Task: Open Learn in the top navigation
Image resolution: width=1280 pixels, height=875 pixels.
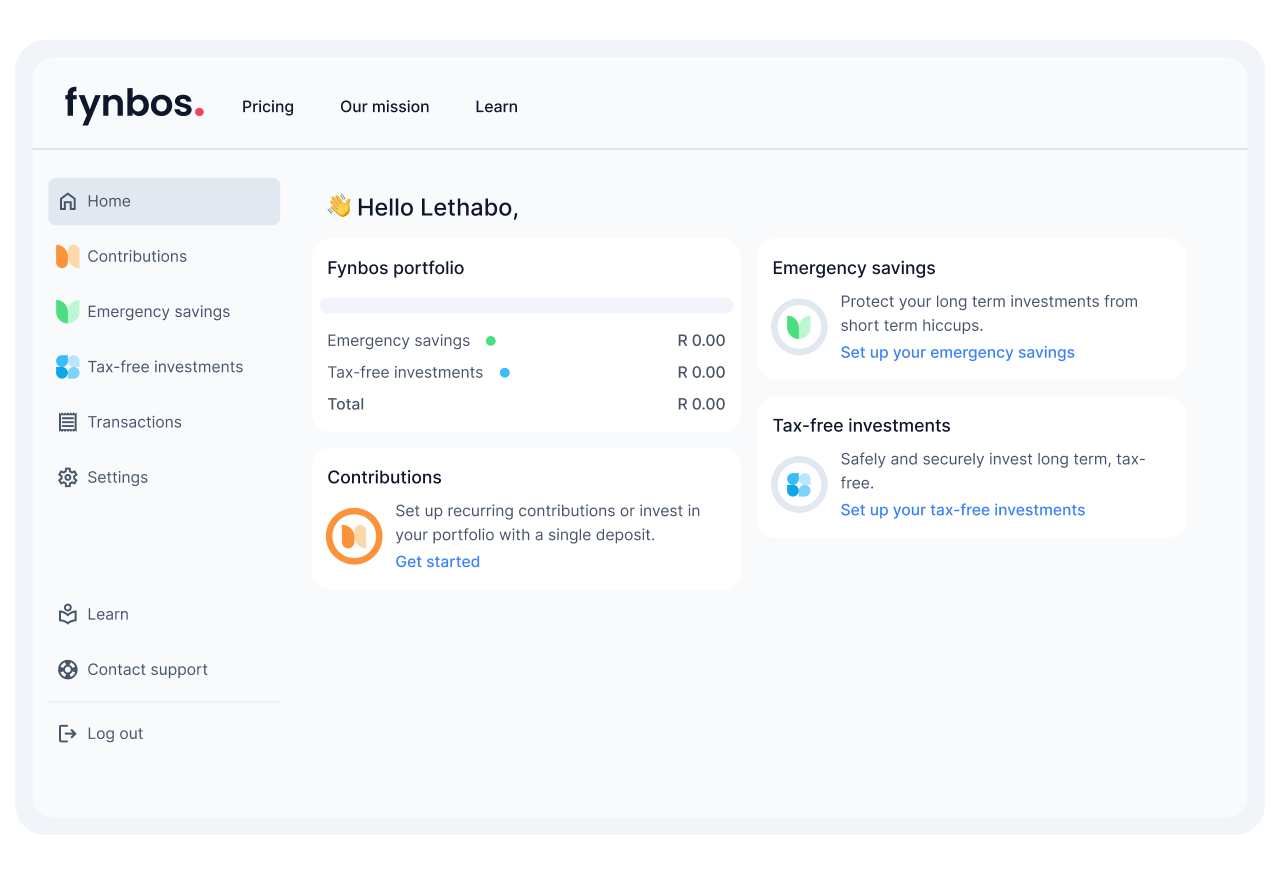Action: [496, 107]
